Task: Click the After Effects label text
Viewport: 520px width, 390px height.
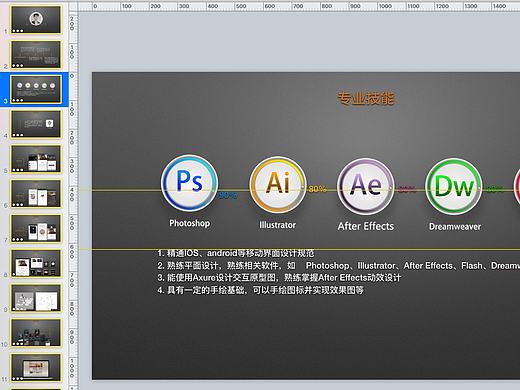Action: click(366, 226)
